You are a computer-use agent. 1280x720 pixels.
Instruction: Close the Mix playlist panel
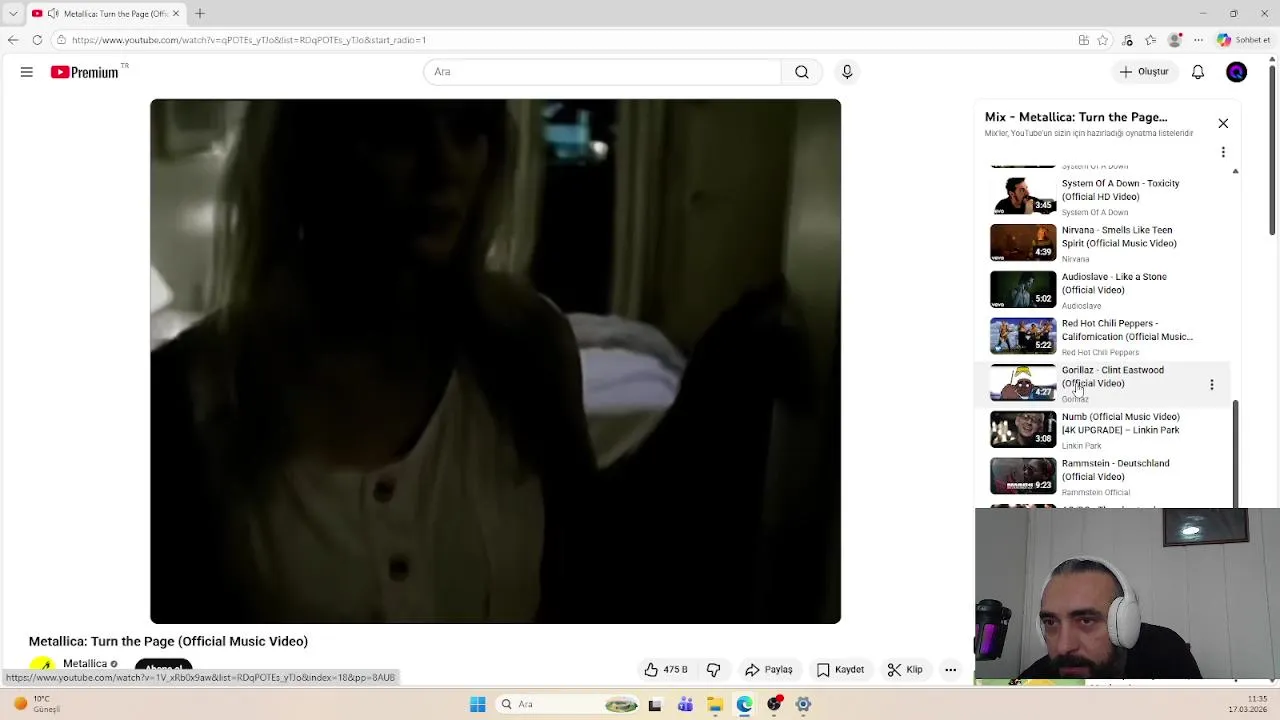[x=1223, y=123]
